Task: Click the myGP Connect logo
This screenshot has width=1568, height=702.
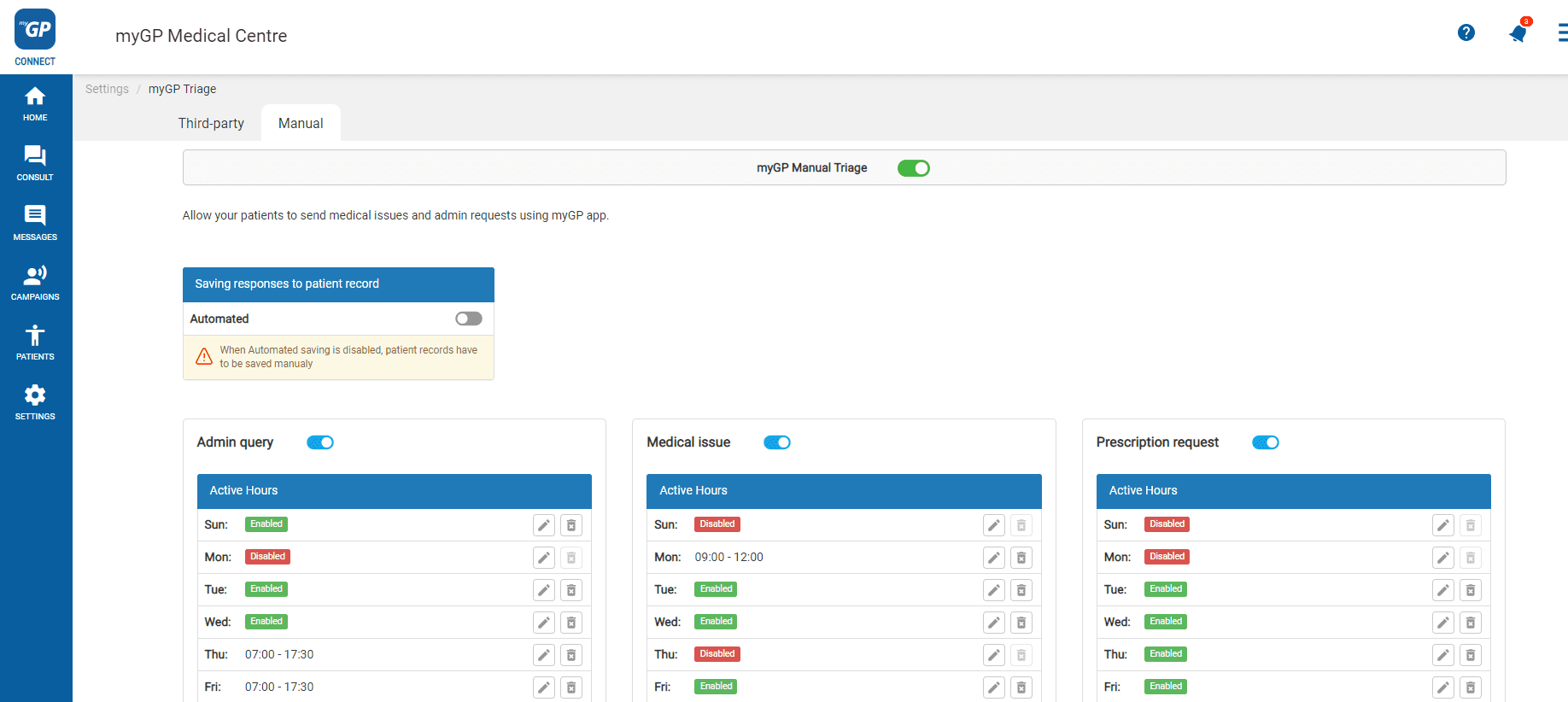Action: (35, 38)
